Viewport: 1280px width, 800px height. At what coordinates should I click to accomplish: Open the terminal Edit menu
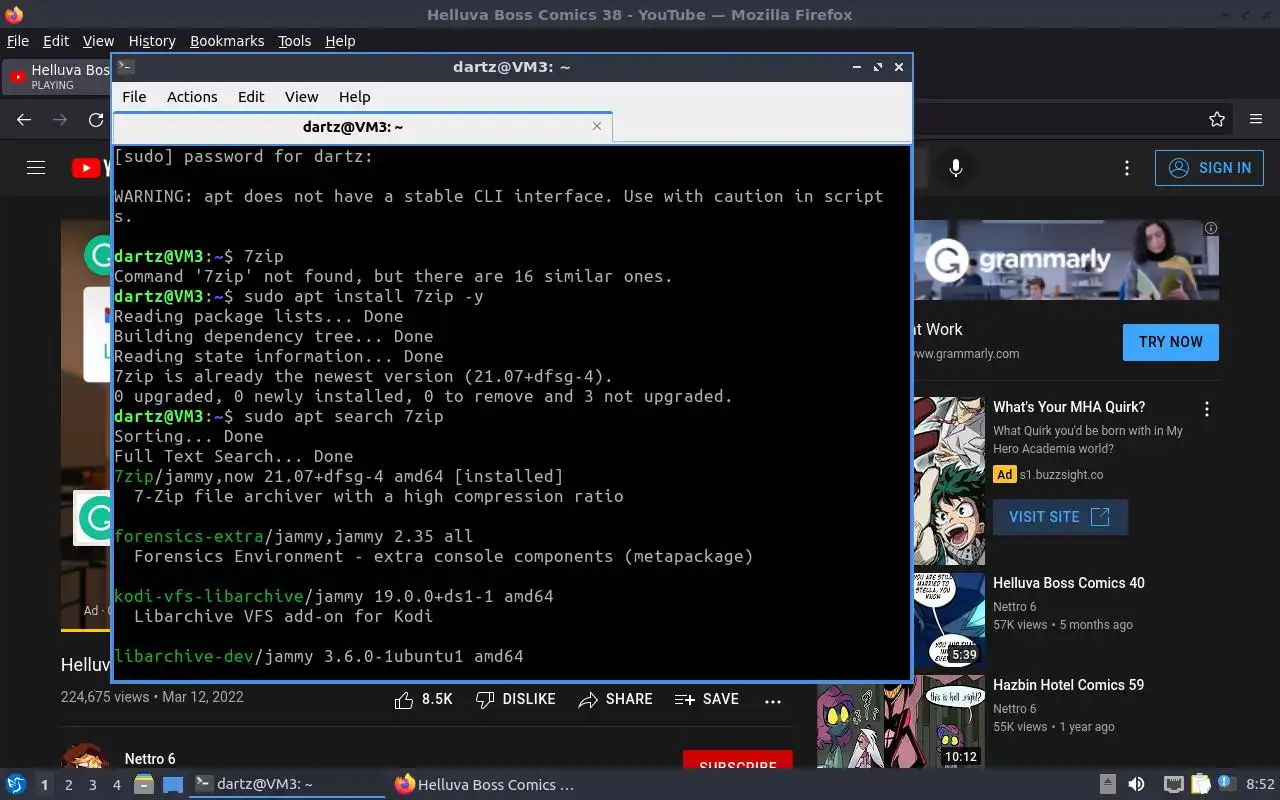click(x=251, y=97)
